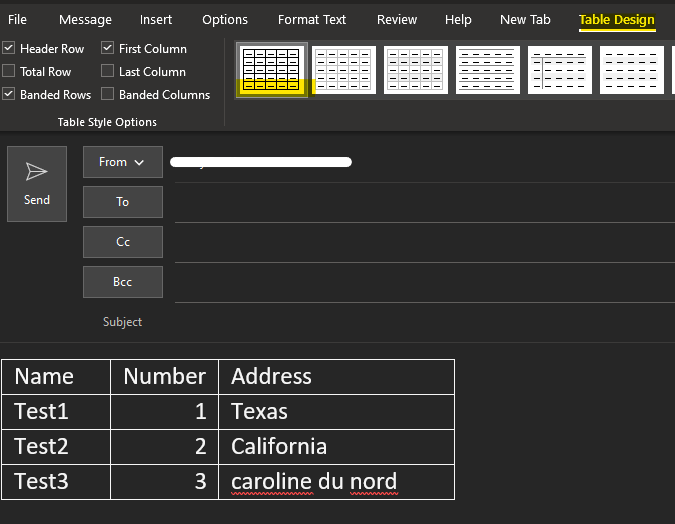Click into the Cc address field
675x524 pixels.
click(424, 242)
